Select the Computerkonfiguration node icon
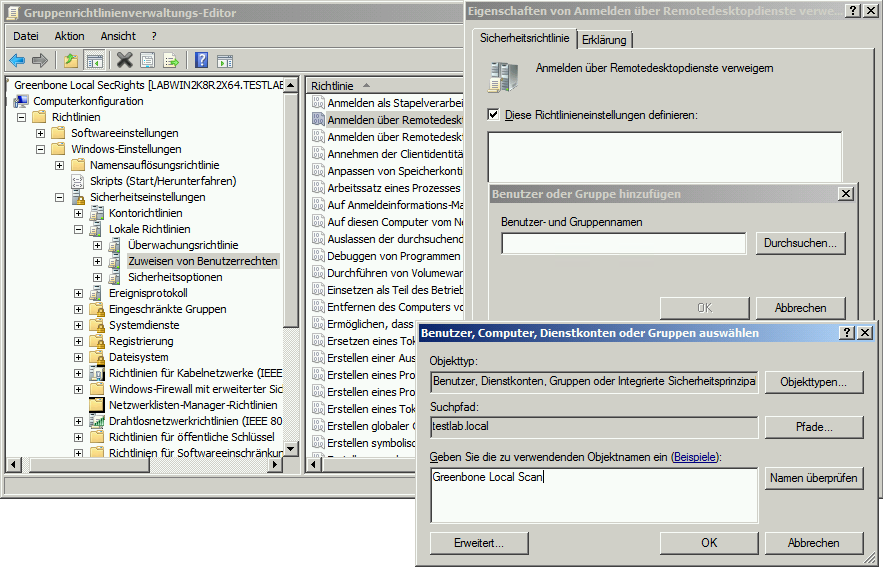 click(x=21, y=101)
